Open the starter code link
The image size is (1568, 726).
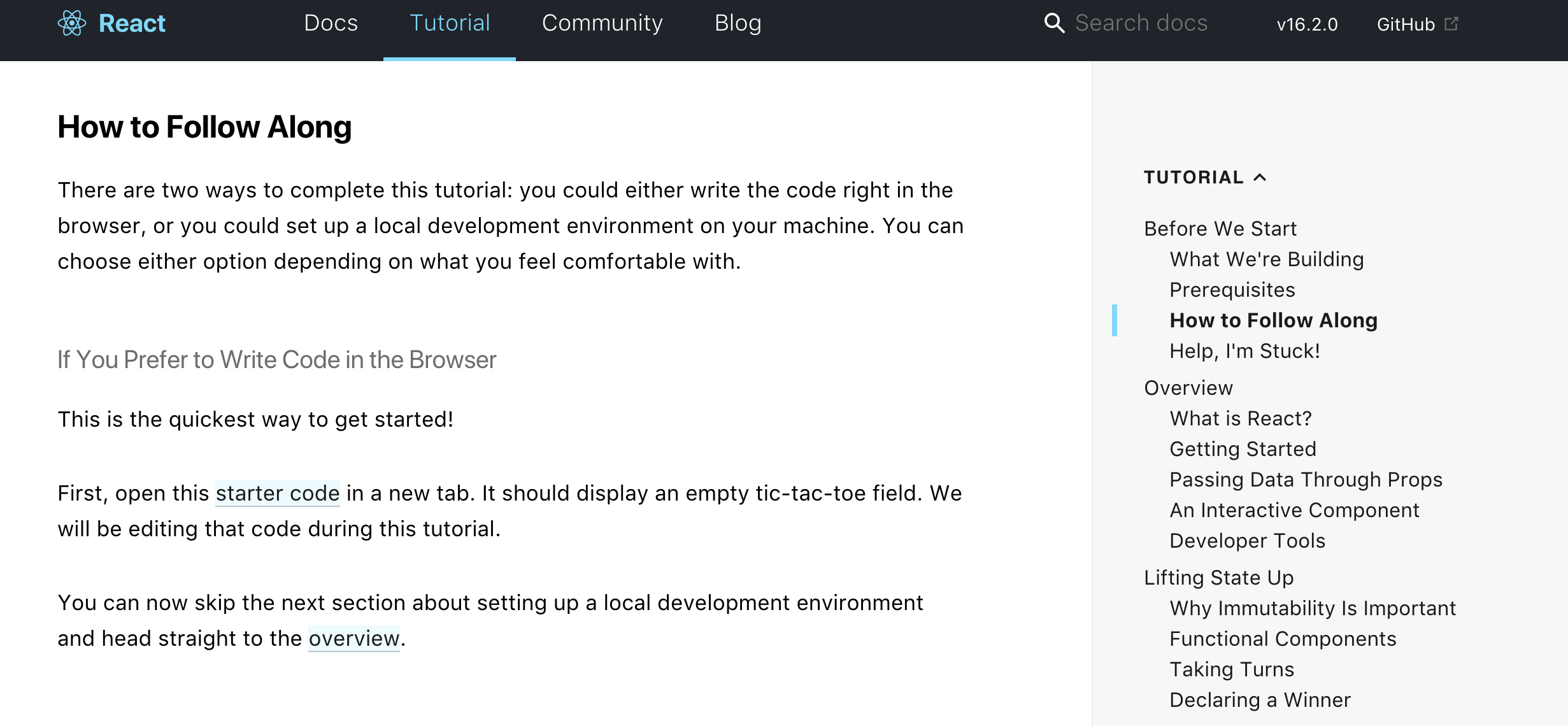(278, 494)
